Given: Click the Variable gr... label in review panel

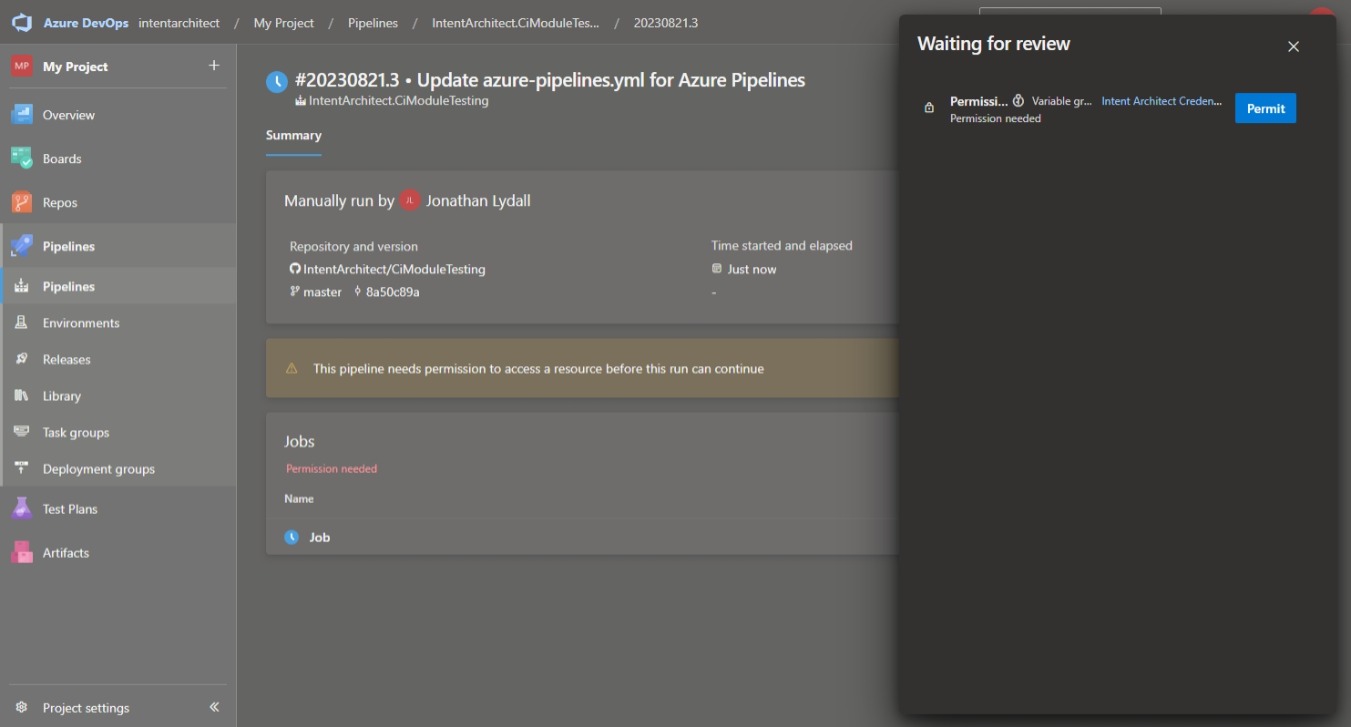Looking at the screenshot, I should pos(1062,101).
